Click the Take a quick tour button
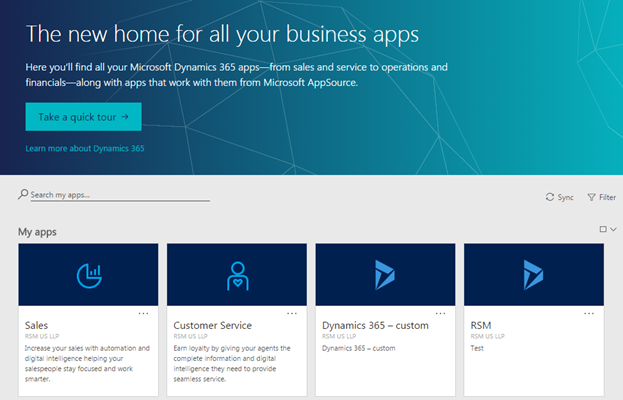Viewport: 623px width, 400px height. [83, 117]
